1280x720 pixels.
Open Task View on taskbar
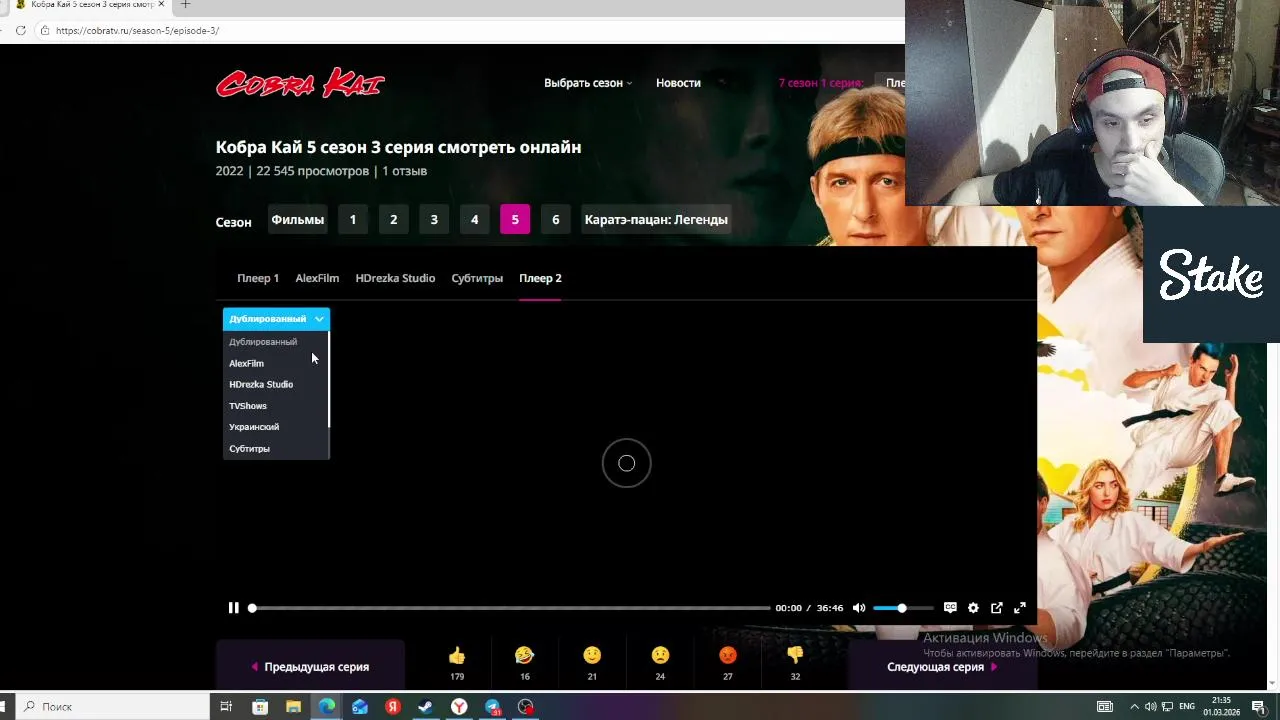point(226,707)
